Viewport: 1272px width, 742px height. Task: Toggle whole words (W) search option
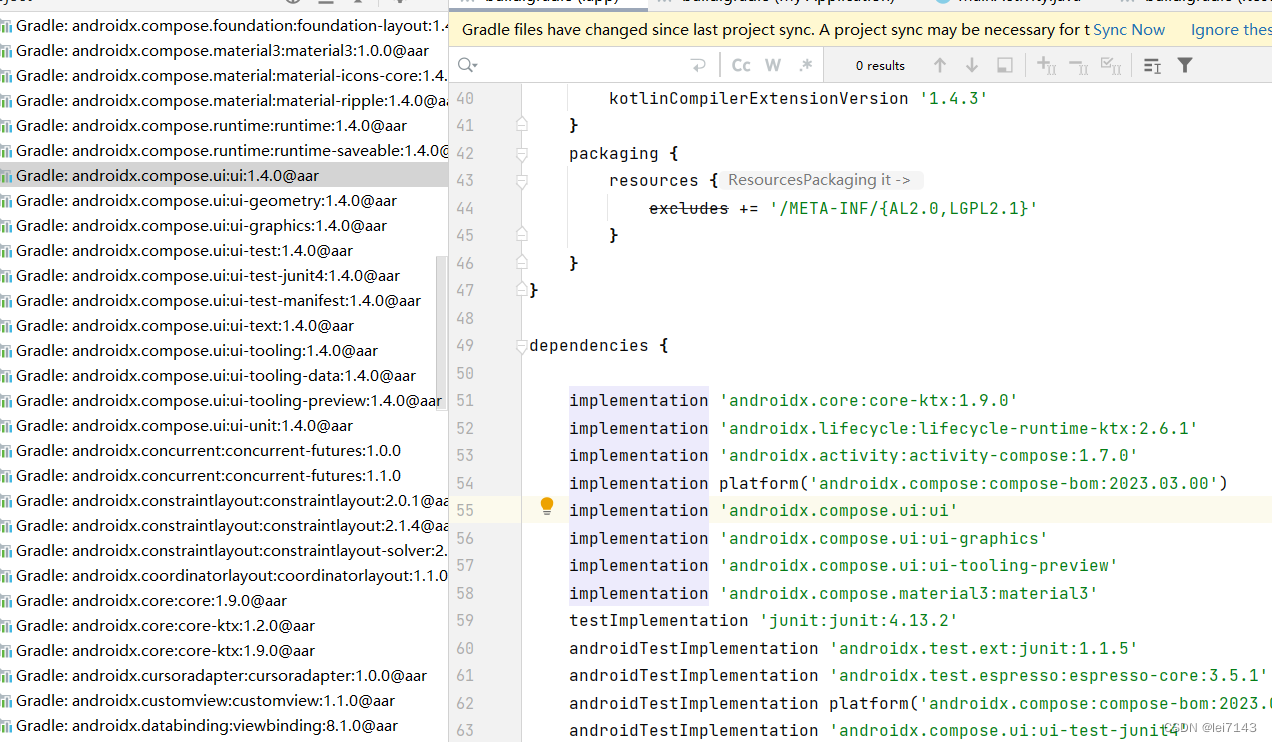pyautogui.click(x=772, y=64)
